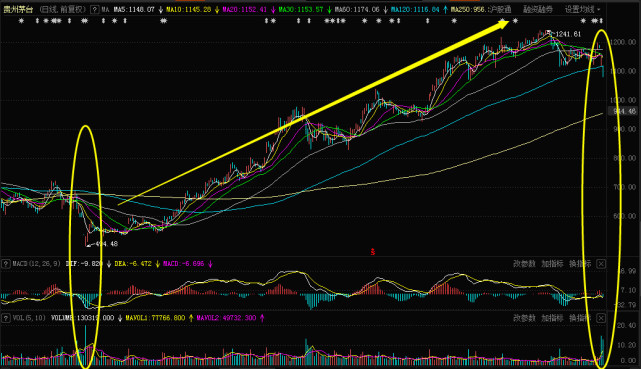Image resolution: width=641 pixels, height=369 pixels.
Task: Click the red S marker on chart
Action: (372, 252)
